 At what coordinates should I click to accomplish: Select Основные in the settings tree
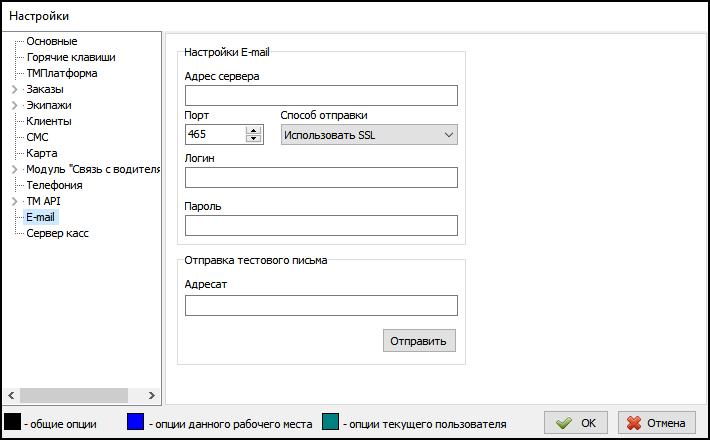[52, 42]
